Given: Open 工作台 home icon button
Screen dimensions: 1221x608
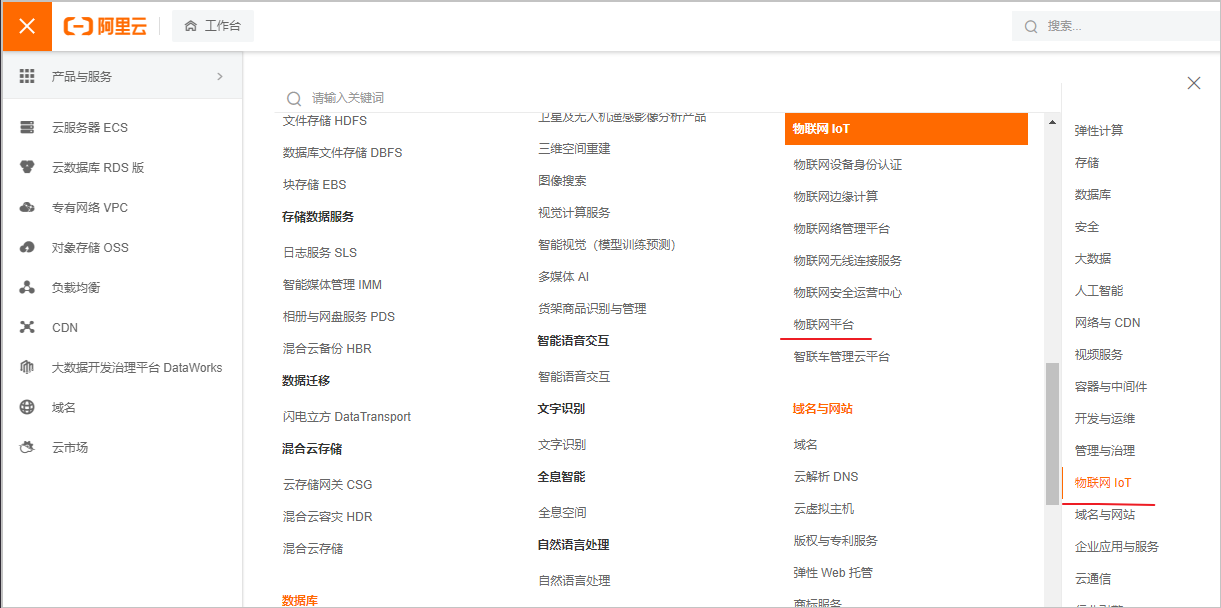Looking at the screenshot, I should 213,26.
